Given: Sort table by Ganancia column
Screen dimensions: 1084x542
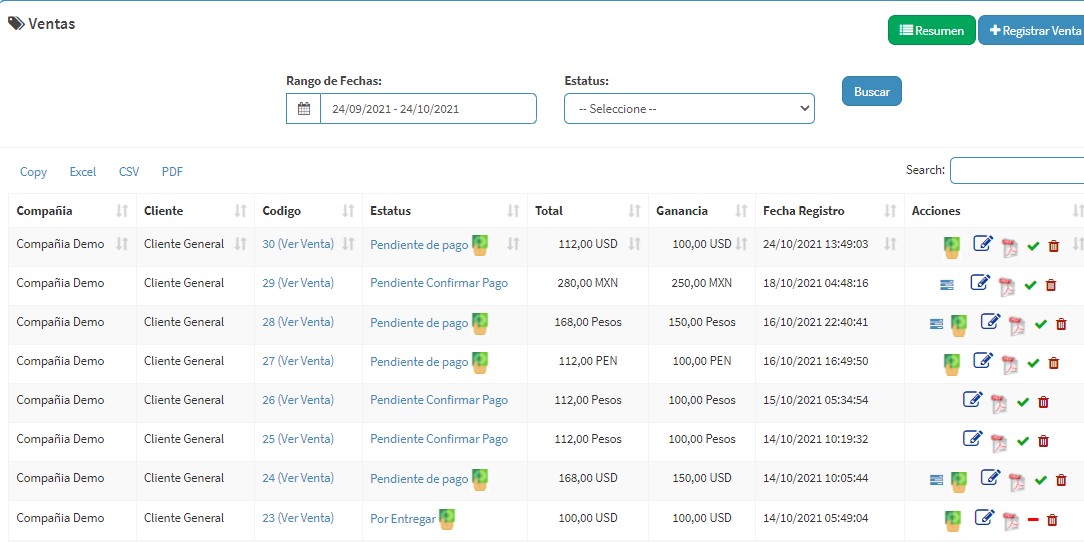Looking at the screenshot, I should pyautogui.click(x=702, y=211).
